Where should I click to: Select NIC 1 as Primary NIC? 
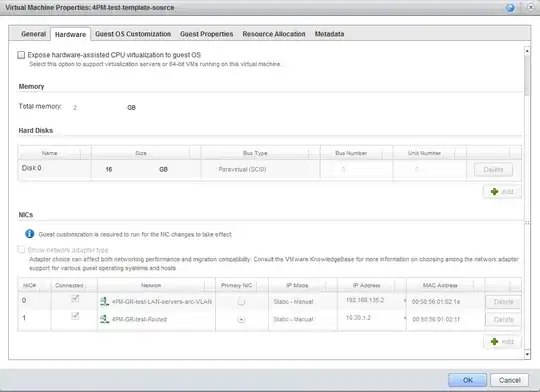(241, 319)
